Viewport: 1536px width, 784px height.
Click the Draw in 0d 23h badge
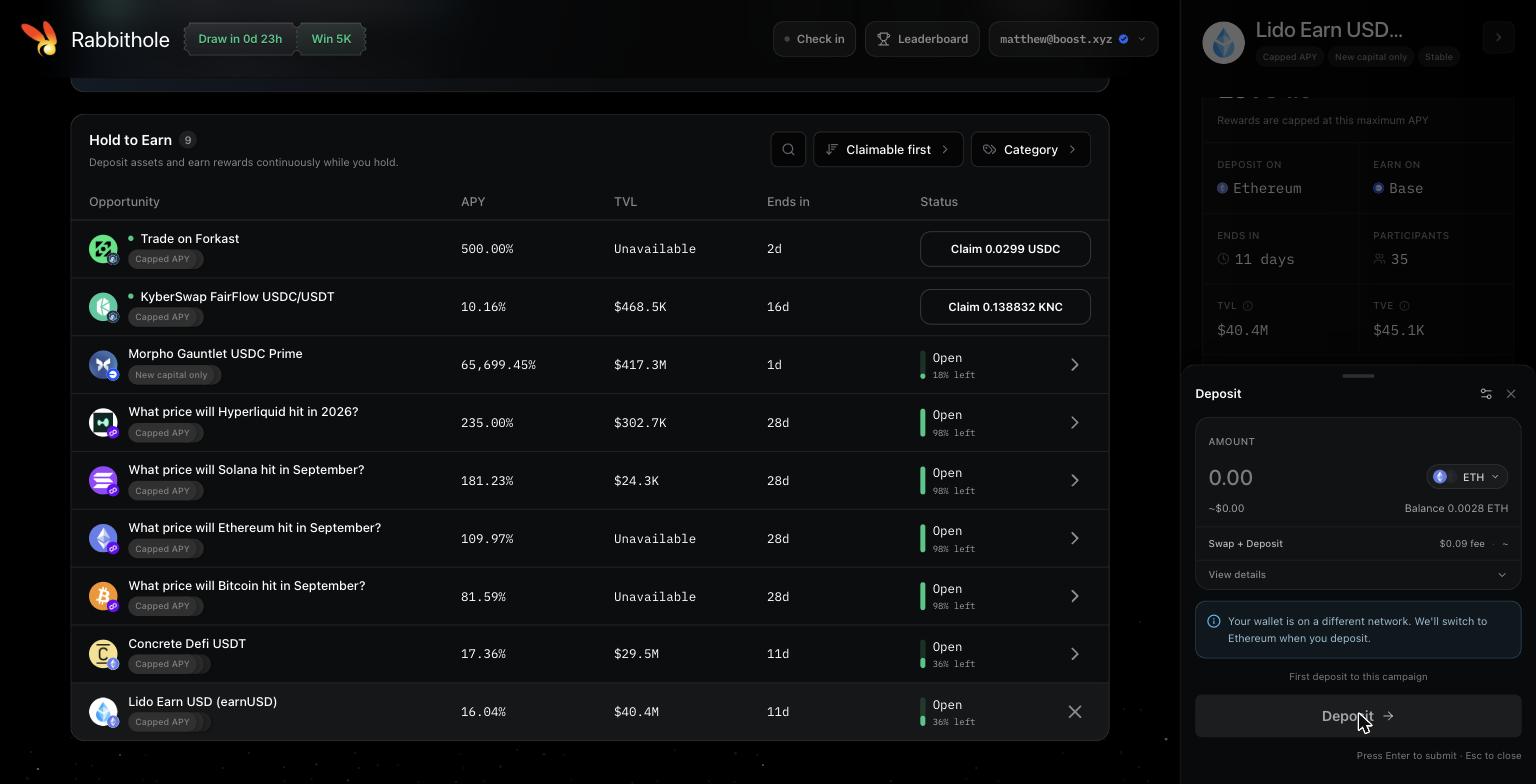click(x=240, y=39)
